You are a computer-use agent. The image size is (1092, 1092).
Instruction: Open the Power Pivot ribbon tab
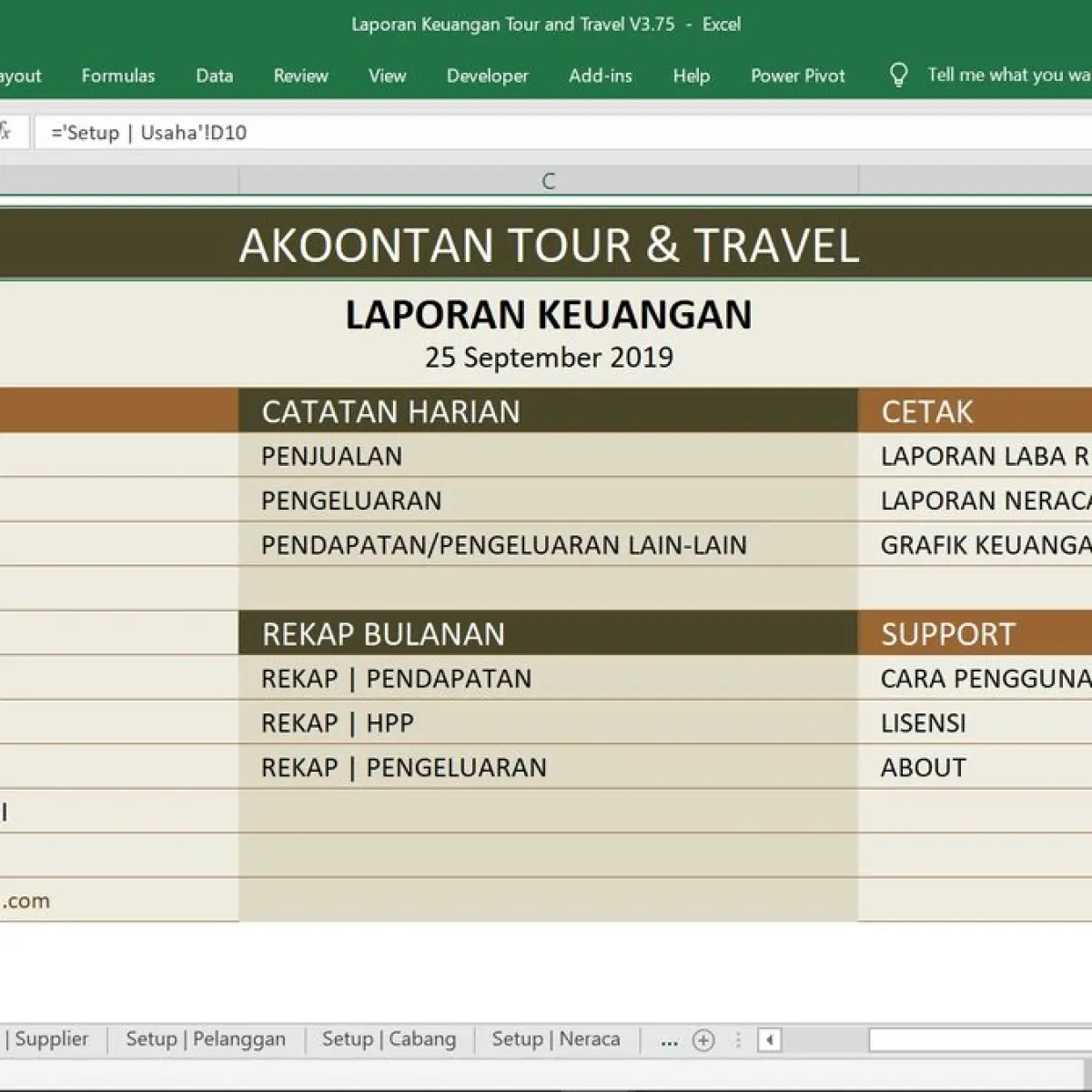[x=798, y=76]
